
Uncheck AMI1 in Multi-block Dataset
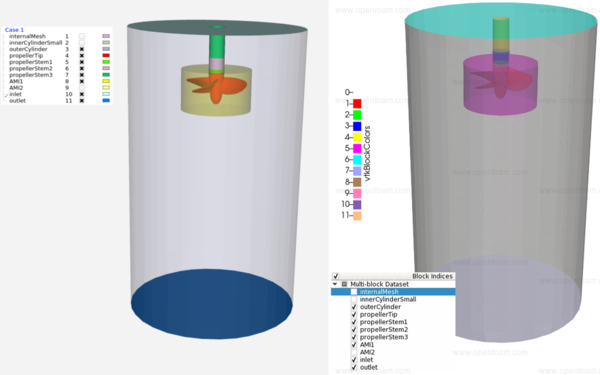pos(354,345)
